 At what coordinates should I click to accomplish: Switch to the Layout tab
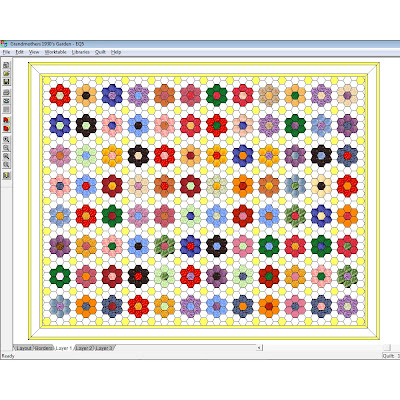(x=24, y=348)
